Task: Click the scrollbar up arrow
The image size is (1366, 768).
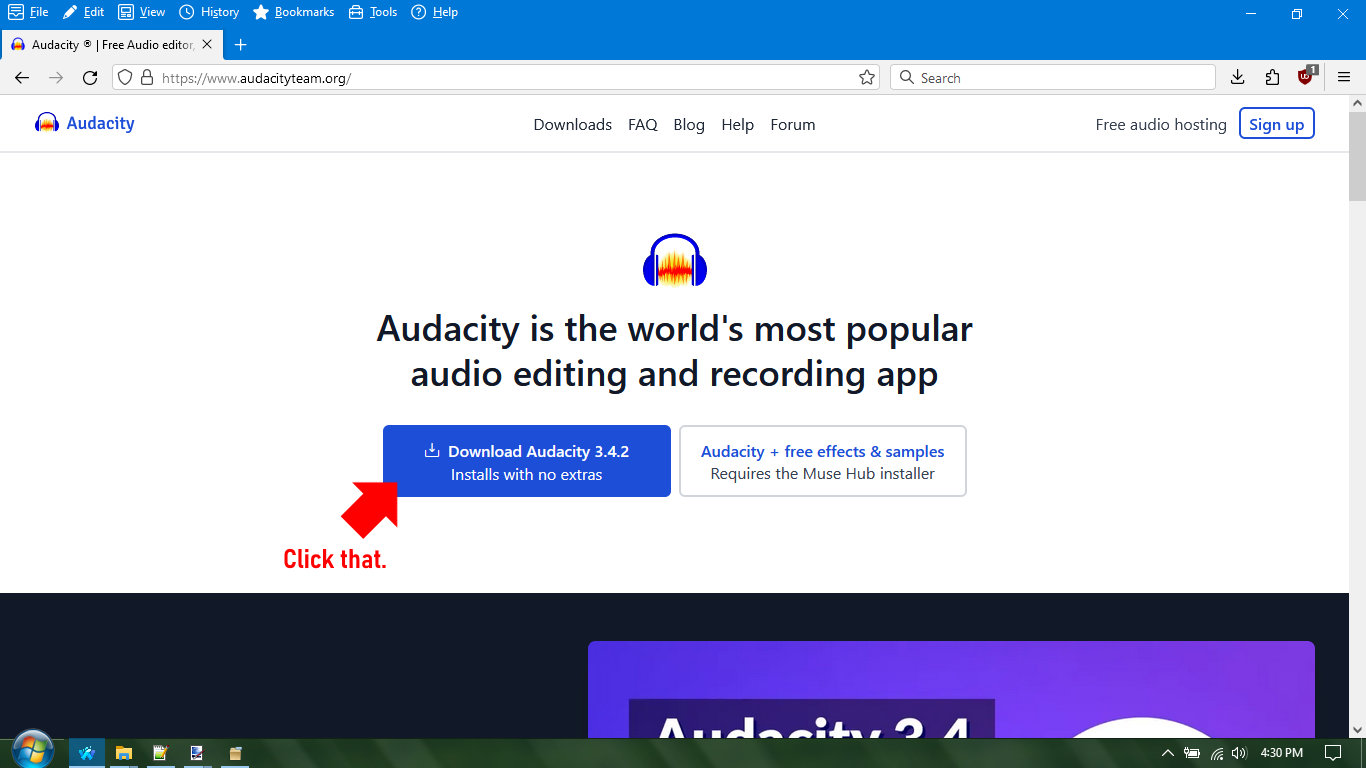Action: (x=1357, y=103)
